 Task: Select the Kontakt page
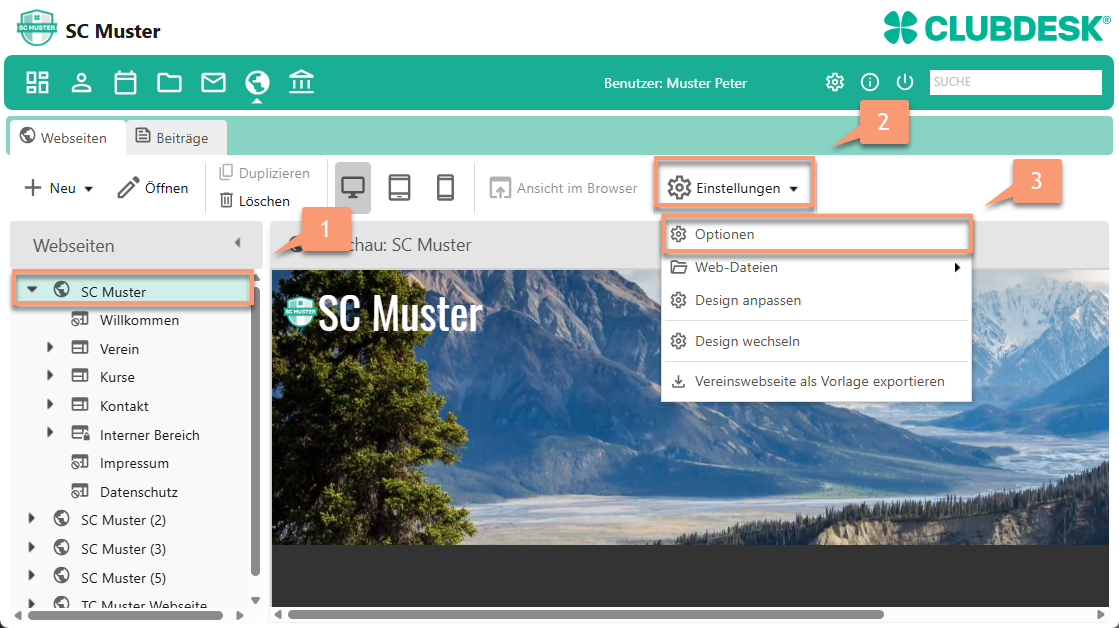click(x=124, y=406)
